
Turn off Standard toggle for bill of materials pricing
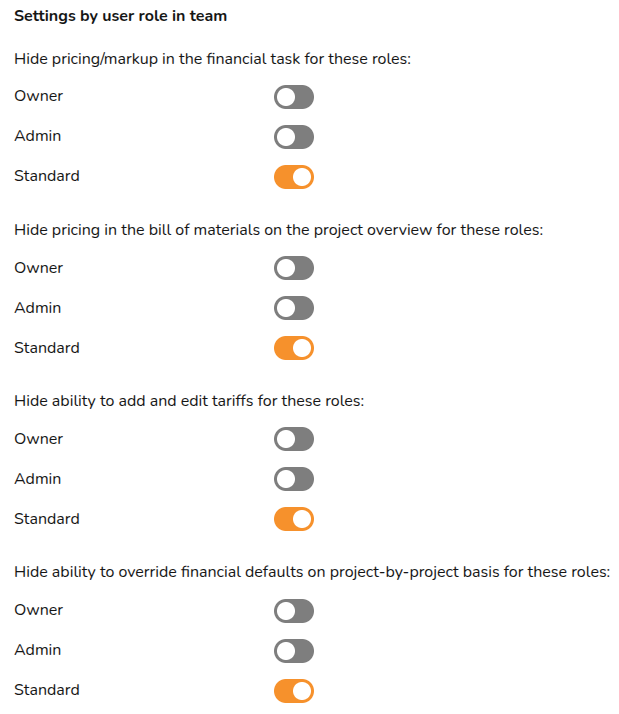click(294, 348)
